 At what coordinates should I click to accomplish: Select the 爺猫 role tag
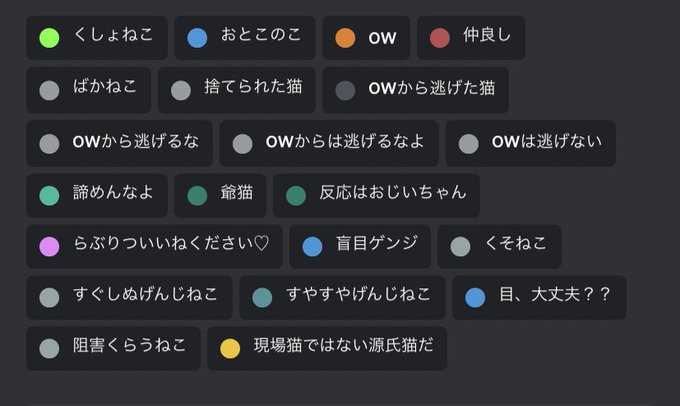pyautogui.click(x=220, y=195)
